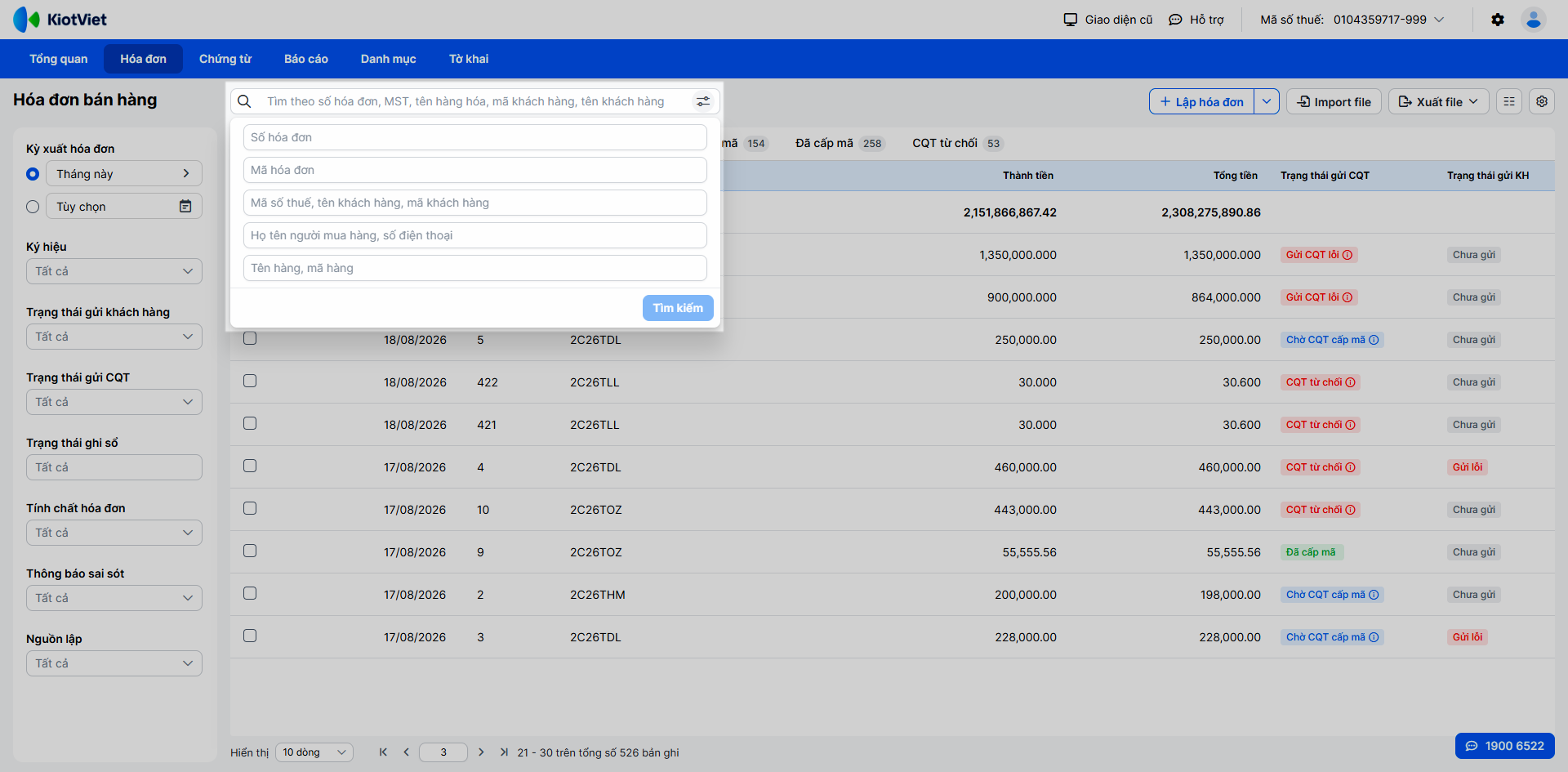Jump to the last page
The height and width of the screenshot is (772, 1568).
504,752
